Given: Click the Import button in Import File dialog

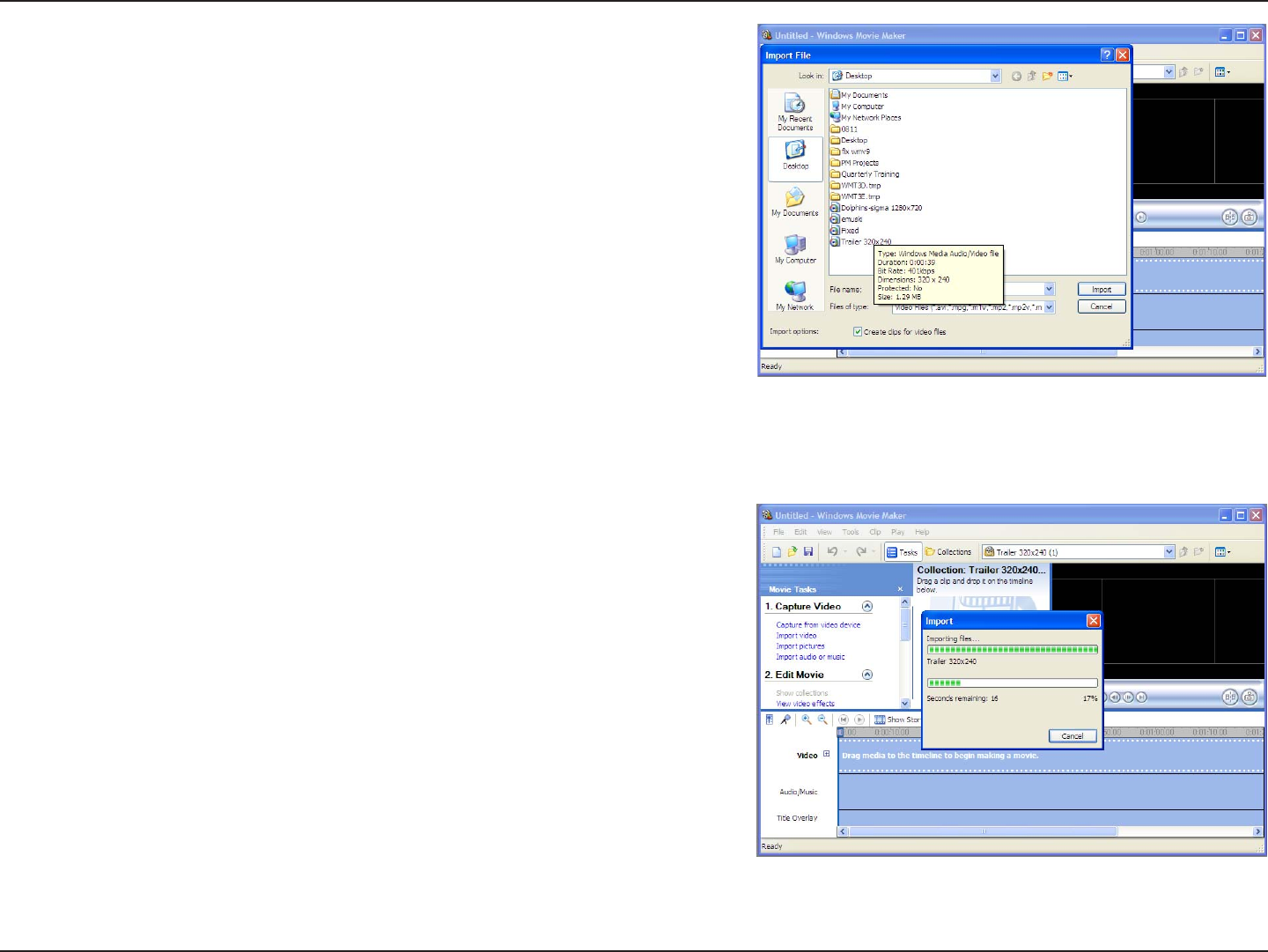Looking at the screenshot, I should pyautogui.click(x=1102, y=289).
